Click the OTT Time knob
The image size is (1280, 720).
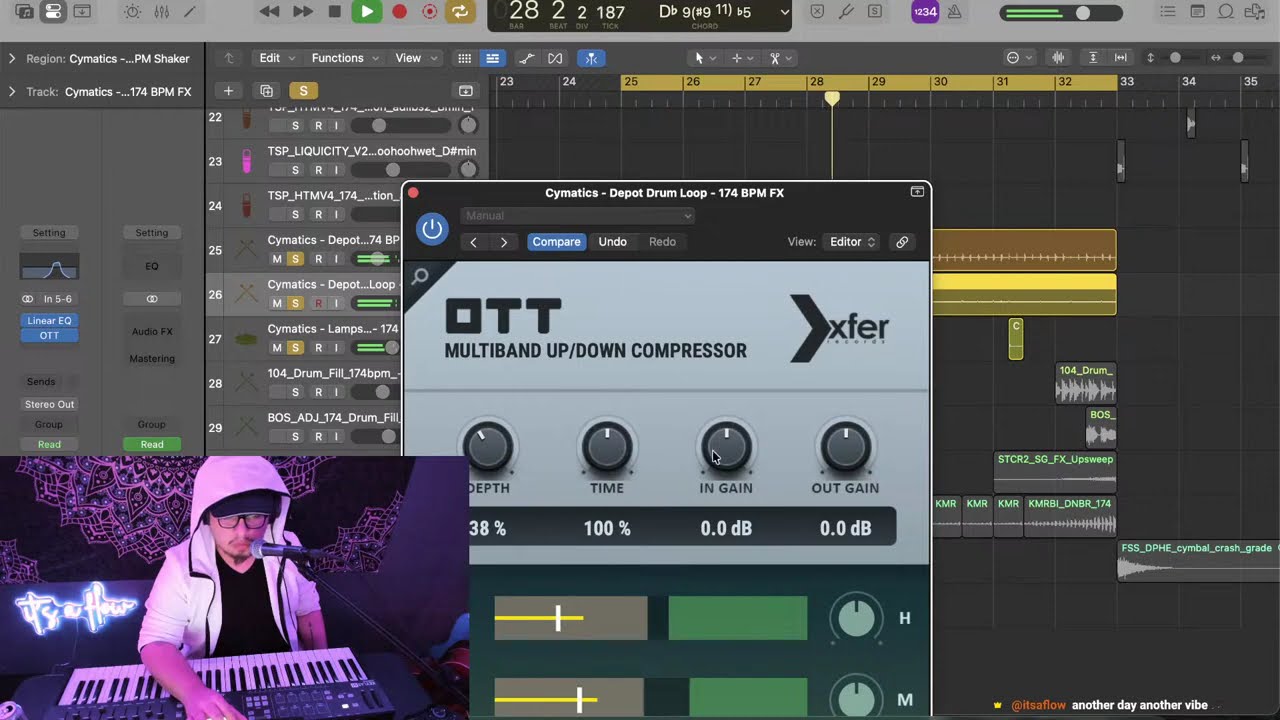607,448
